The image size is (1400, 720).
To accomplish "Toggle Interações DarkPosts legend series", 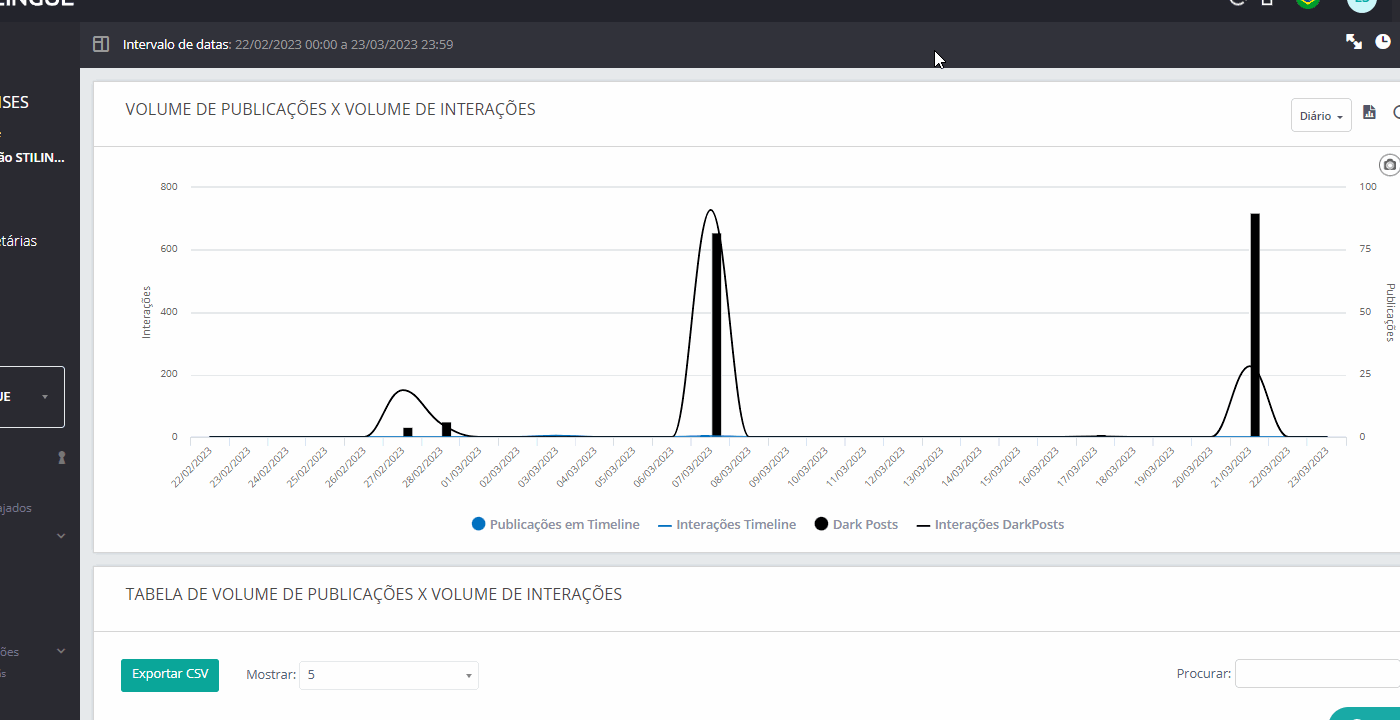I will point(990,524).
